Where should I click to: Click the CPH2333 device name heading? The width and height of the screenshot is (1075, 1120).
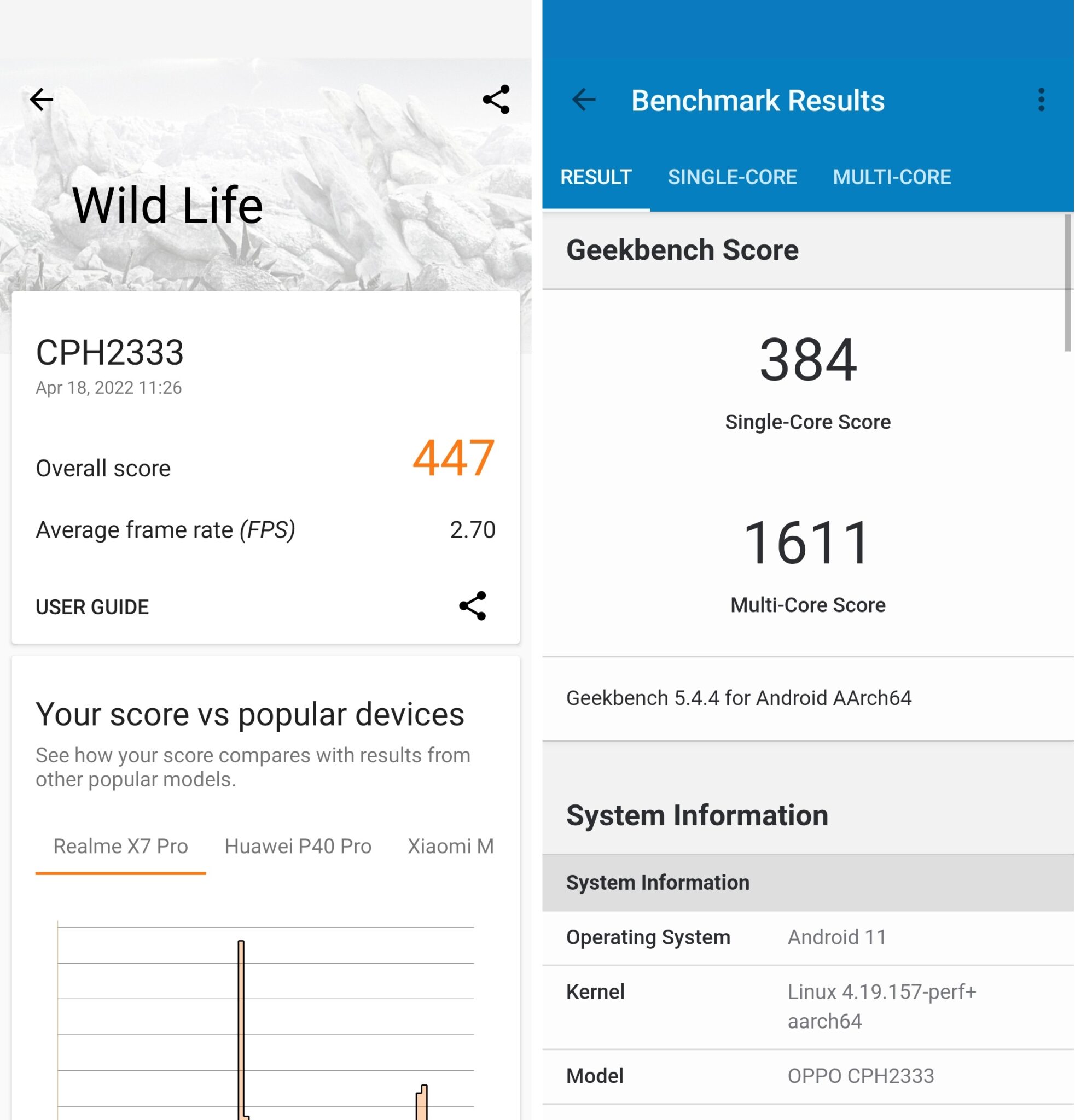pyautogui.click(x=110, y=352)
